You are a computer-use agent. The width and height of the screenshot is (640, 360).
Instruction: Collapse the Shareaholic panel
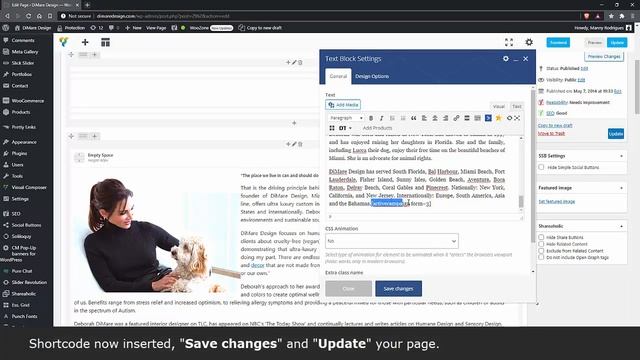point(621,226)
